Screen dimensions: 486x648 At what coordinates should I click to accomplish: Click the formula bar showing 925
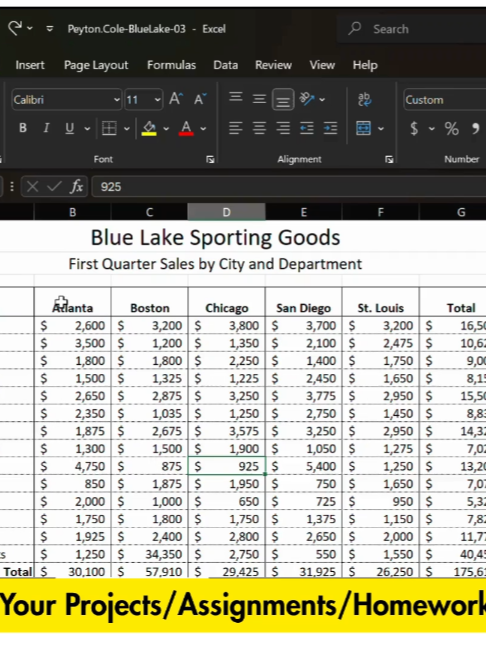coord(289,187)
